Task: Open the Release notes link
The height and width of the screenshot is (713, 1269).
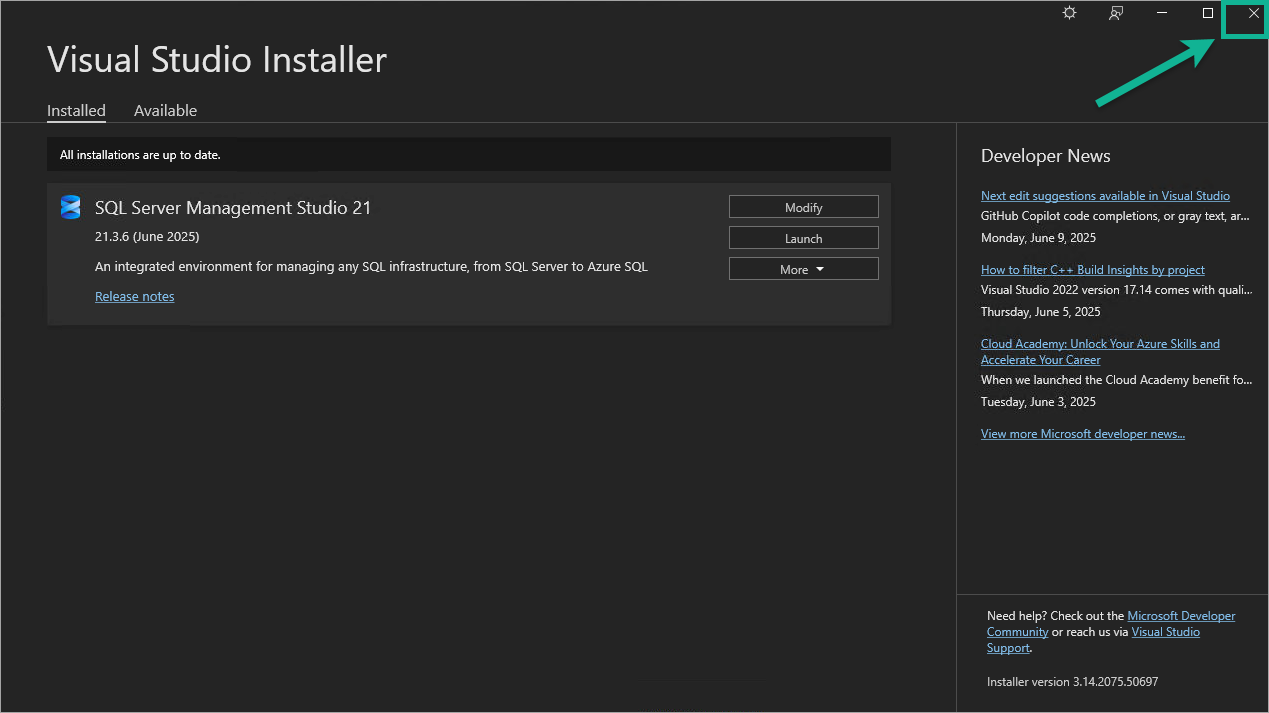Action: (135, 296)
